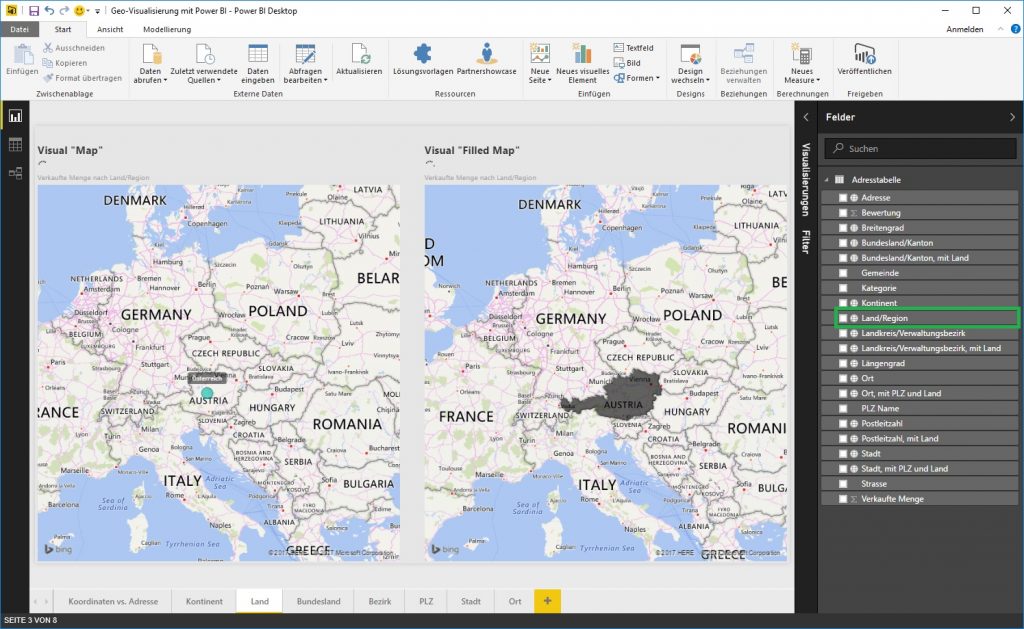Click the Suchen field in Felder pane
Viewport: 1024px width, 629px height.
(920, 148)
